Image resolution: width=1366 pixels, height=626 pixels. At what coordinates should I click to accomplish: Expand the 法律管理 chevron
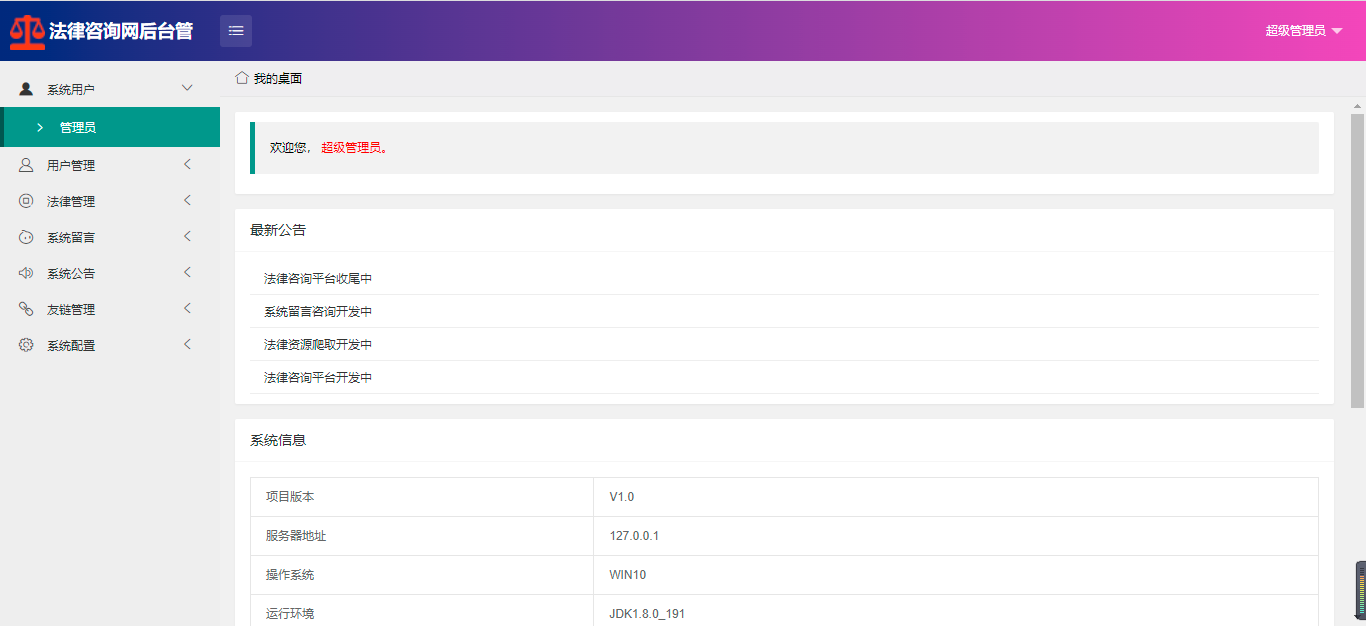click(x=187, y=200)
